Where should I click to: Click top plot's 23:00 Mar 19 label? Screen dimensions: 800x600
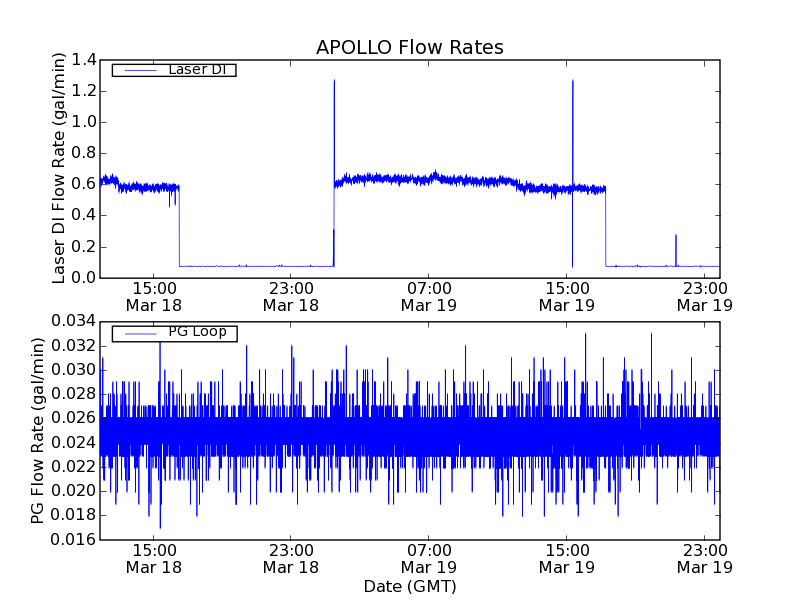(705, 297)
